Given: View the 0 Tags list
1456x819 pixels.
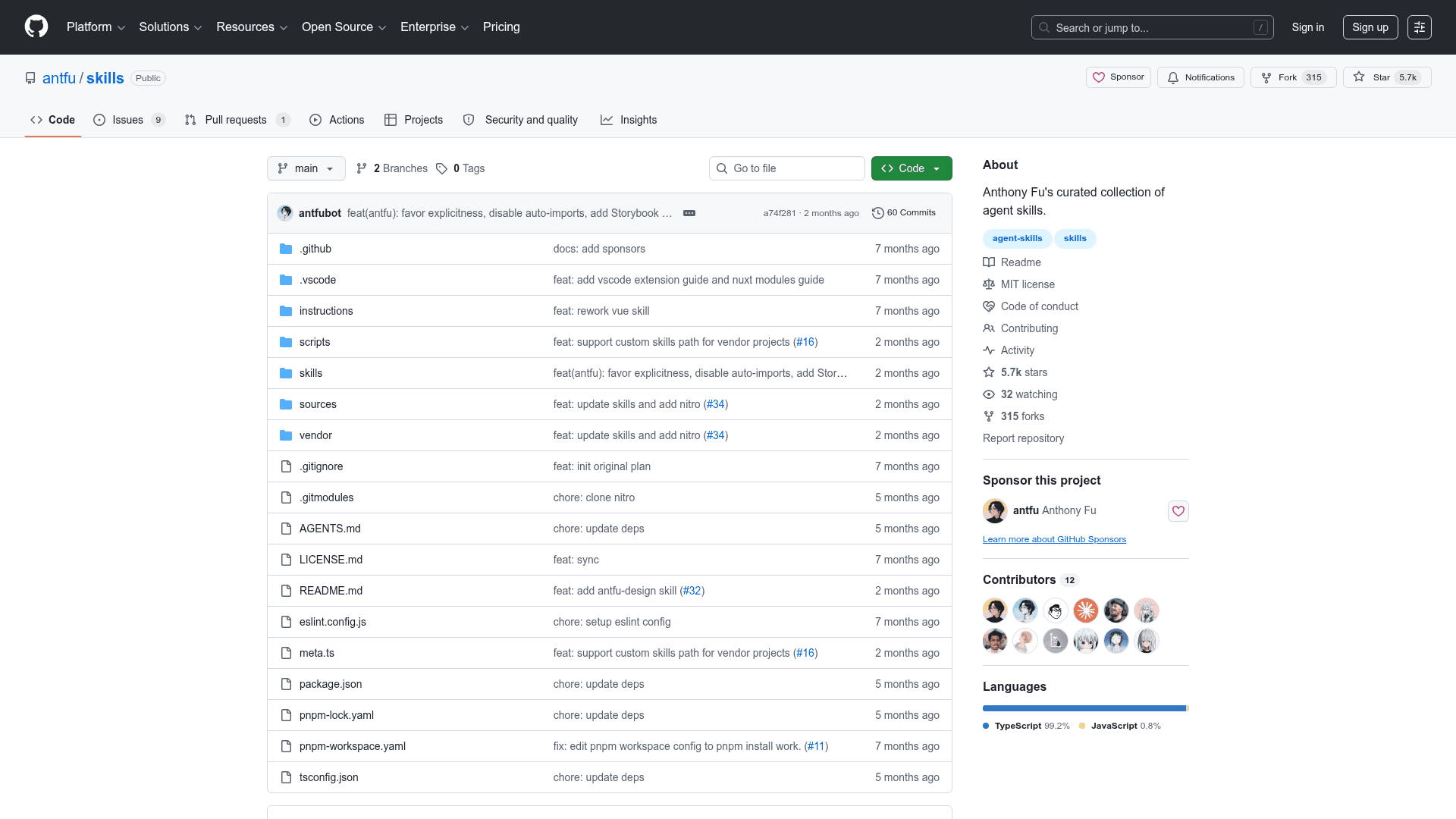Looking at the screenshot, I should (460, 168).
